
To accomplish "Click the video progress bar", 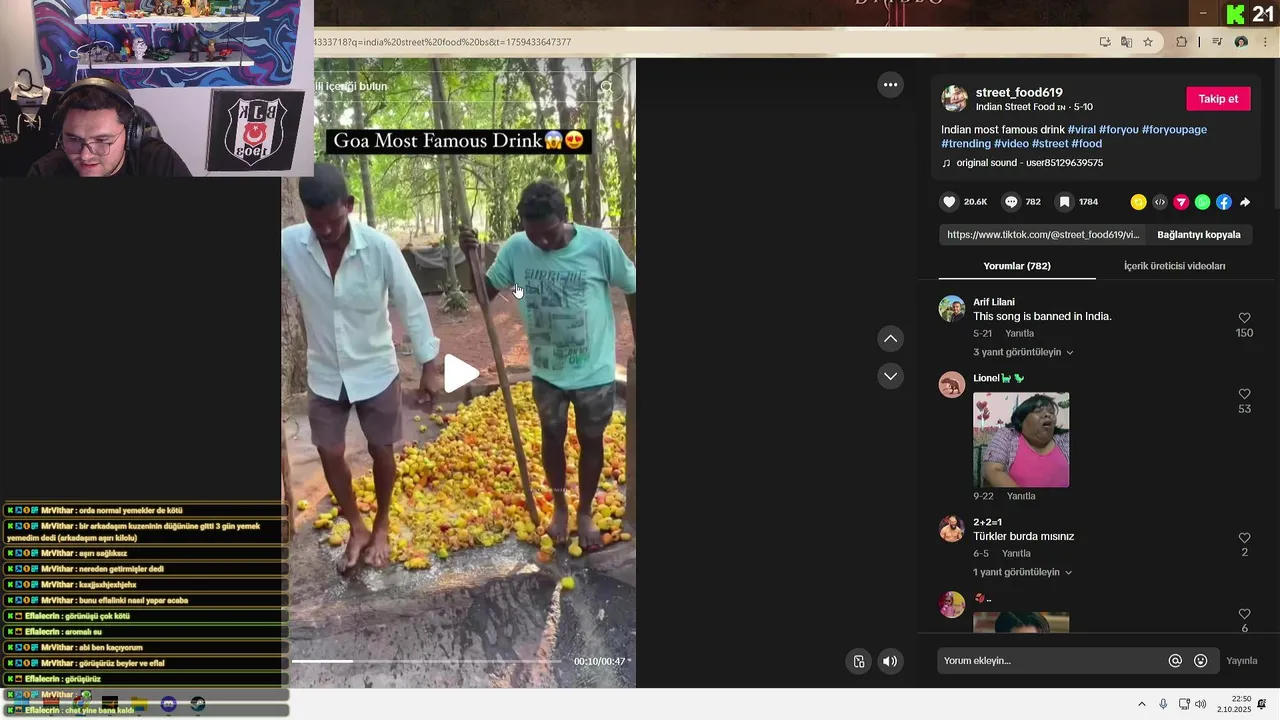I will tap(427, 661).
